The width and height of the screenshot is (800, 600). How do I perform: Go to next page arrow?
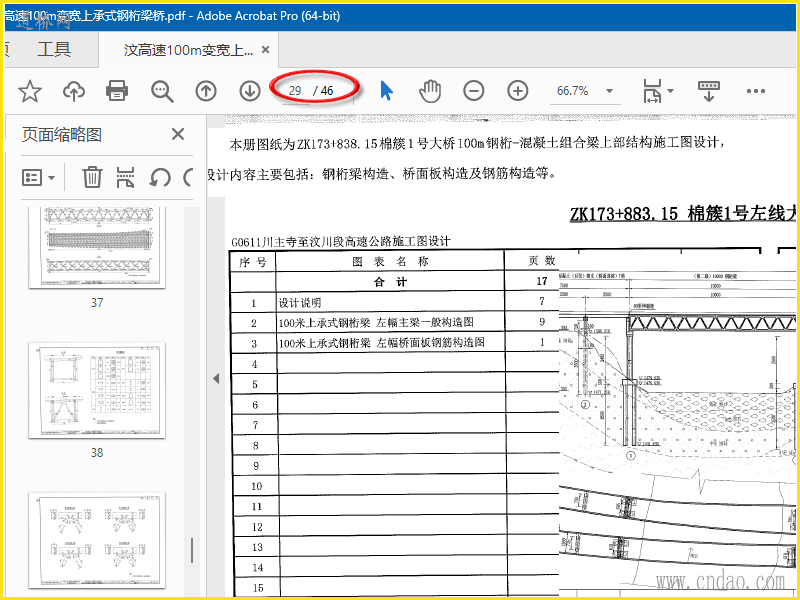tap(249, 91)
